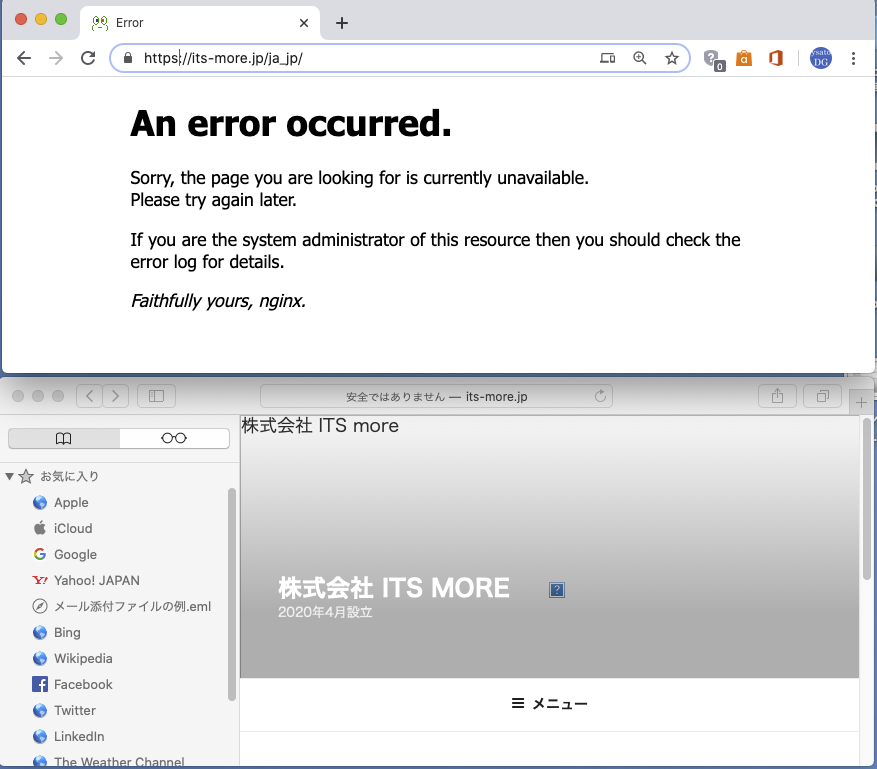Click the Safari page vertical scrollbar

tap(866, 500)
